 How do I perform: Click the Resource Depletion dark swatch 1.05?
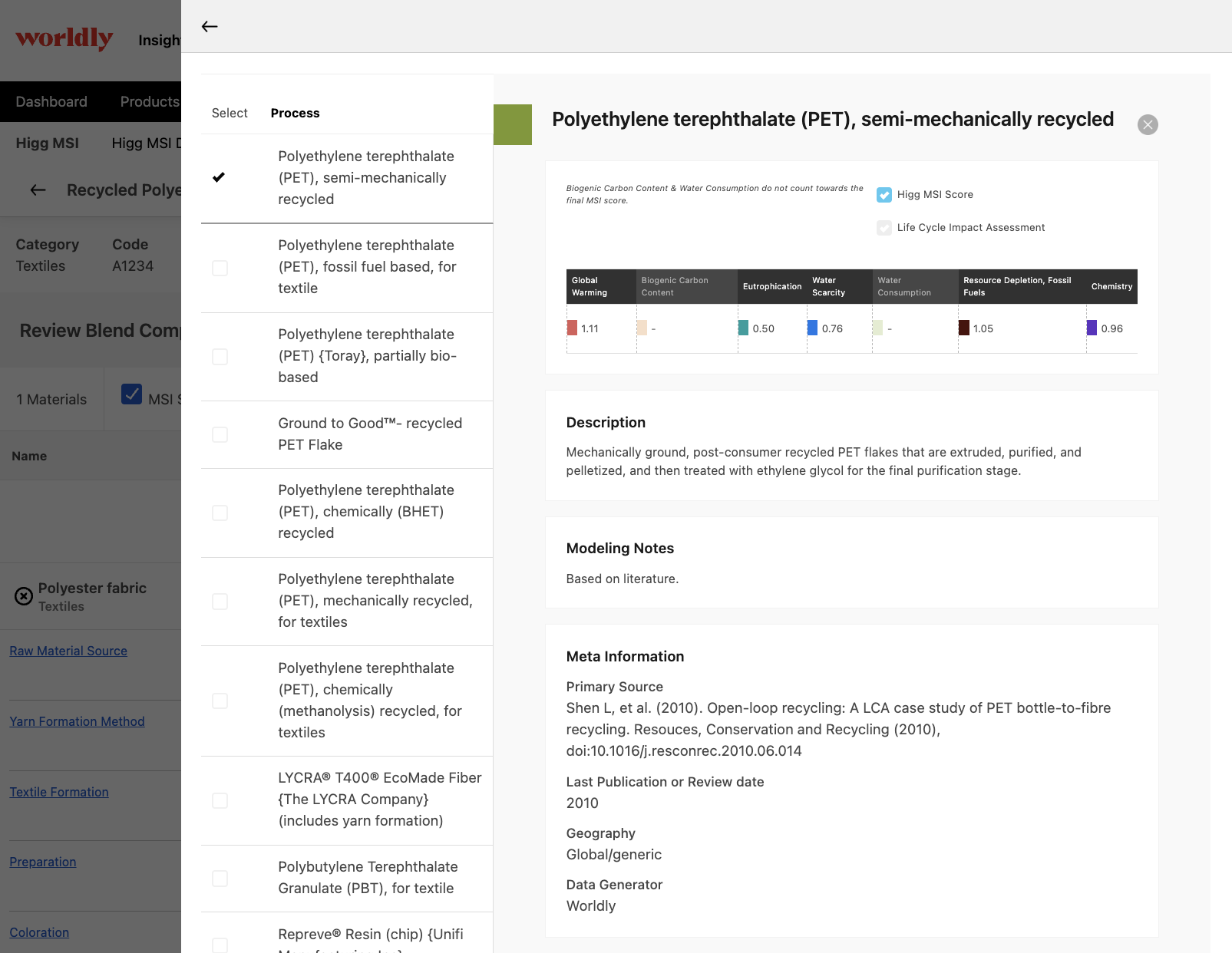(x=964, y=328)
